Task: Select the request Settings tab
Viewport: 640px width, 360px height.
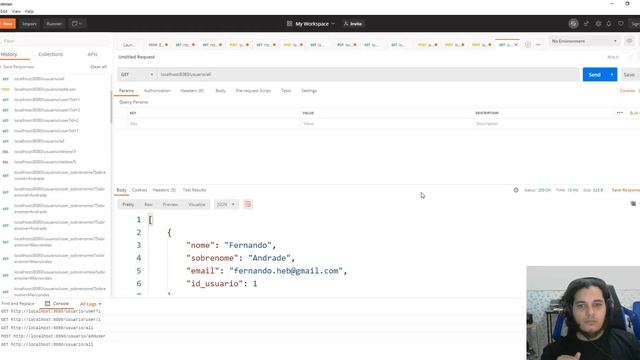Action: [x=309, y=91]
